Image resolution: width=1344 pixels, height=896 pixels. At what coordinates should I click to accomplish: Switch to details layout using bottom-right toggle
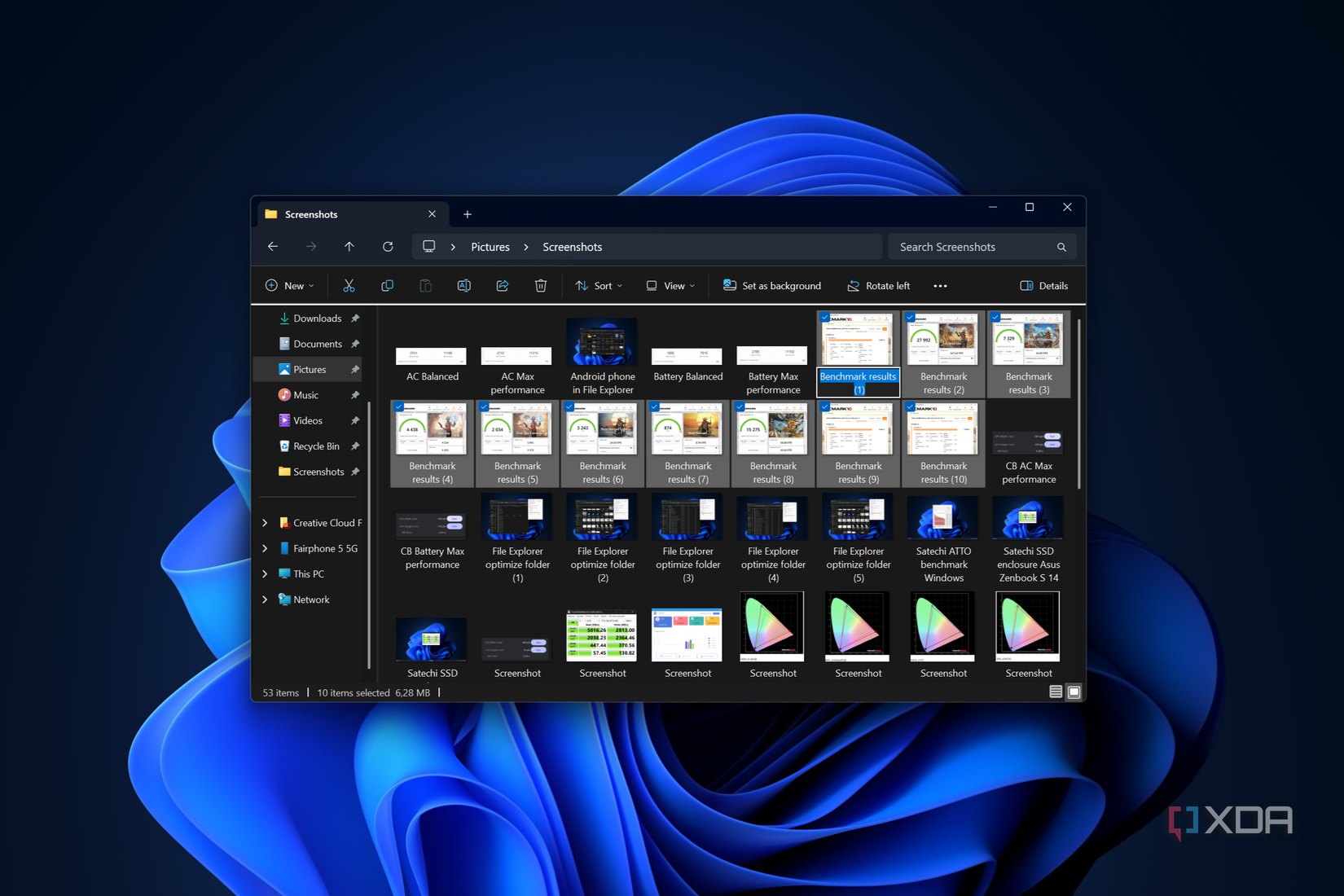tap(1055, 691)
